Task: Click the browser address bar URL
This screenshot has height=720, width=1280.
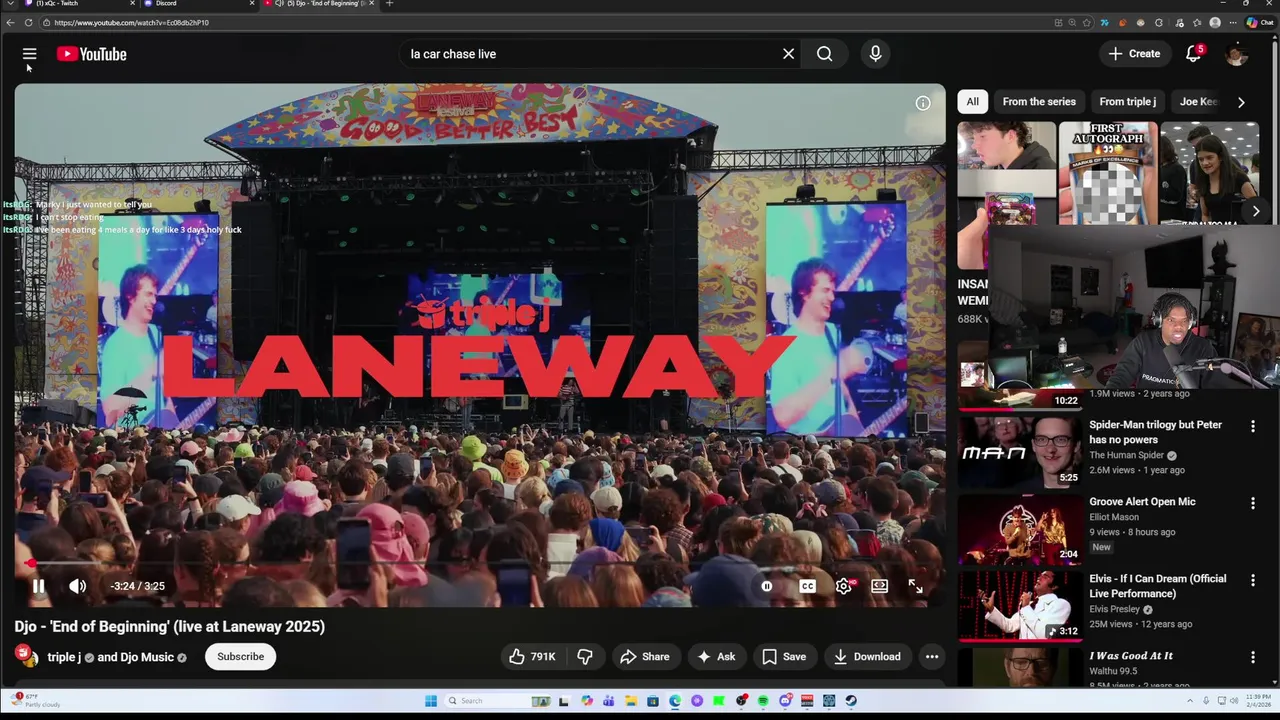Action: pos(131,22)
